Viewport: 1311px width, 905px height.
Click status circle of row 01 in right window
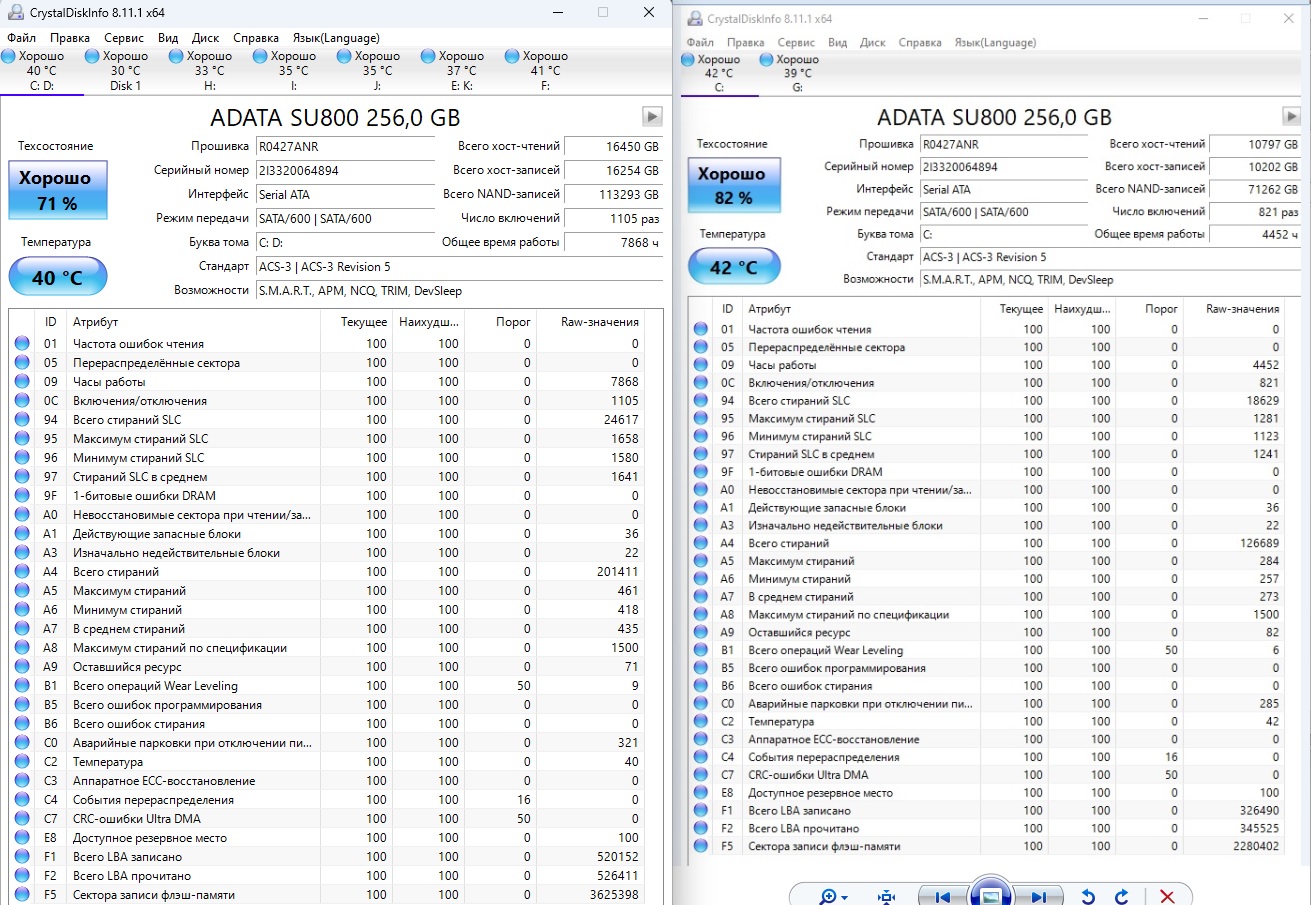point(700,329)
